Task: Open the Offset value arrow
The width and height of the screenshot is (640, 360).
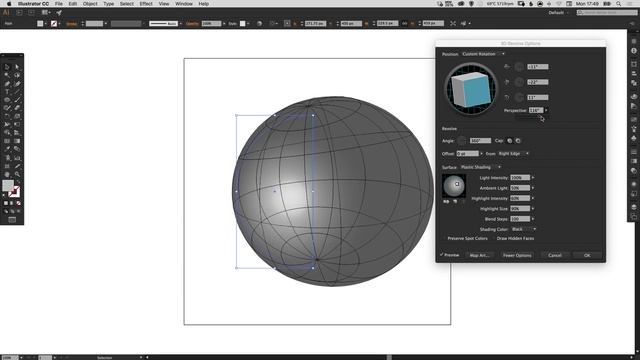Action: (481, 153)
